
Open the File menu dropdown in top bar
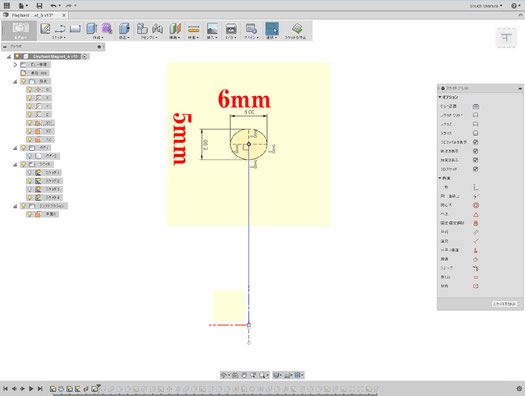click(x=23, y=5)
